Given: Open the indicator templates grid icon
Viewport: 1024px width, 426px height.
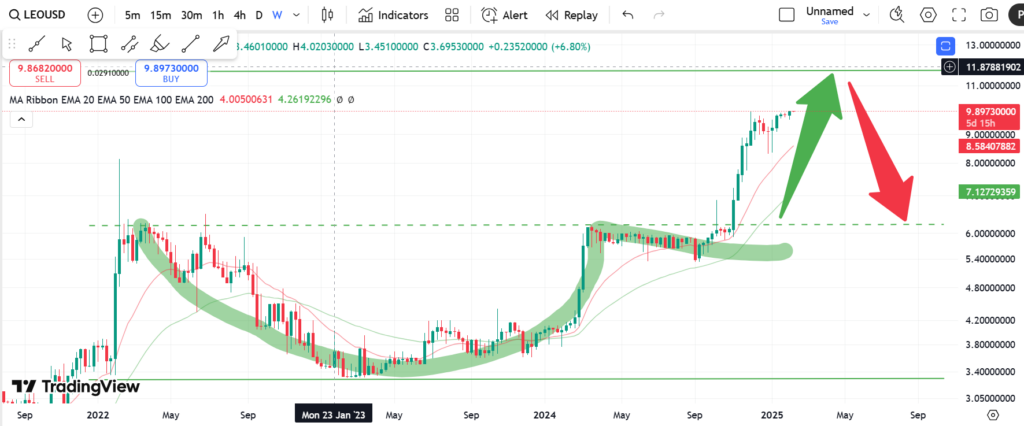Looking at the screenshot, I should pos(452,15).
